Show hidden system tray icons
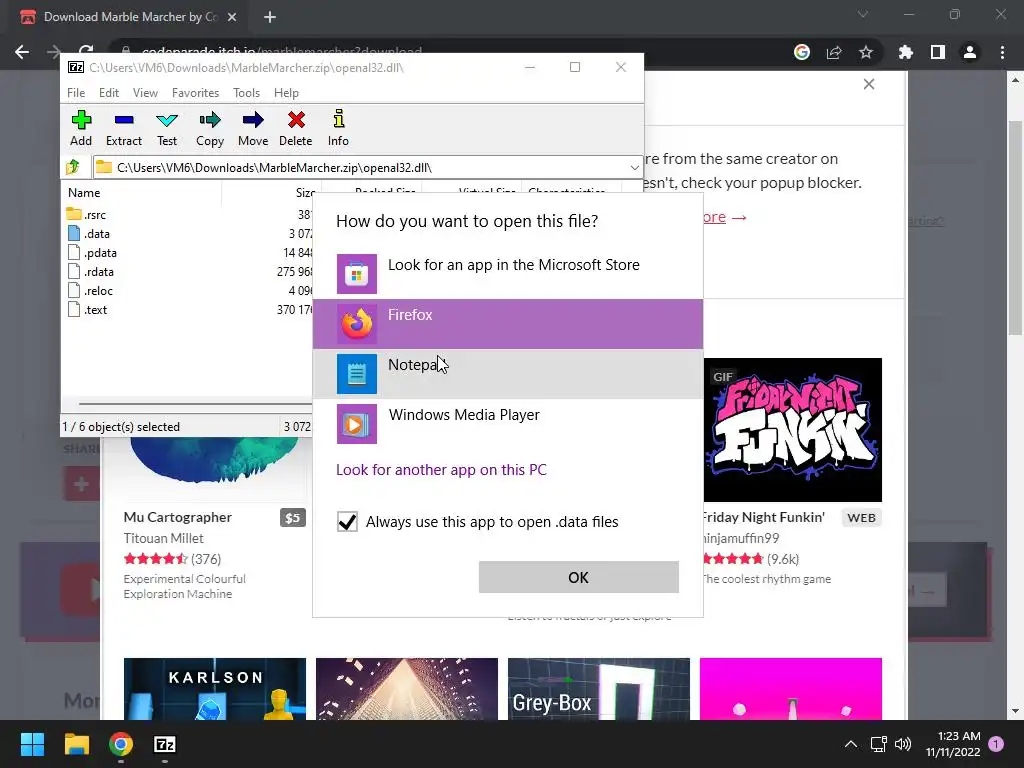Screen dimensions: 1024x768 (851, 744)
